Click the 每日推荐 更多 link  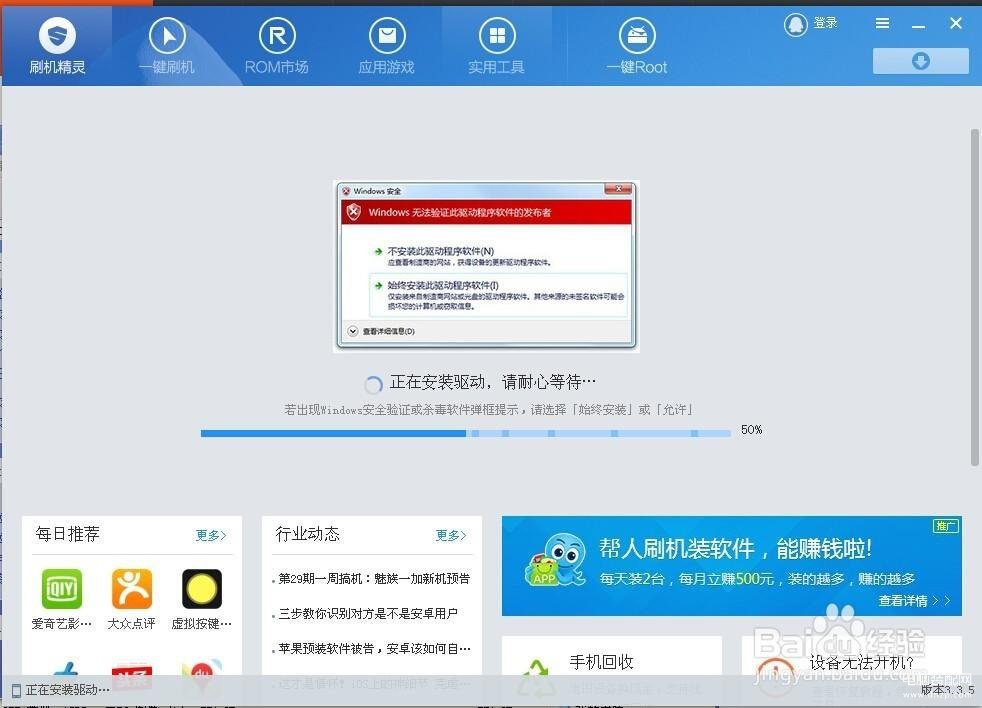coord(210,535)
